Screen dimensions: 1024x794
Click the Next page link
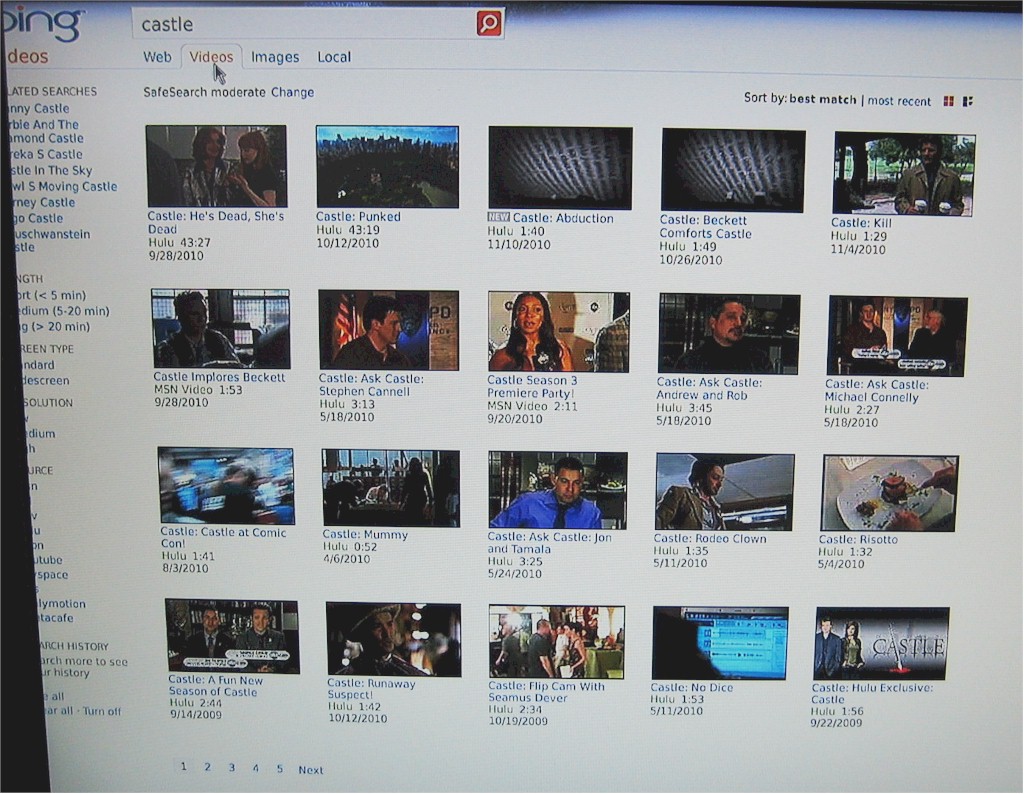pyautogui.click(x=311, y=770)
